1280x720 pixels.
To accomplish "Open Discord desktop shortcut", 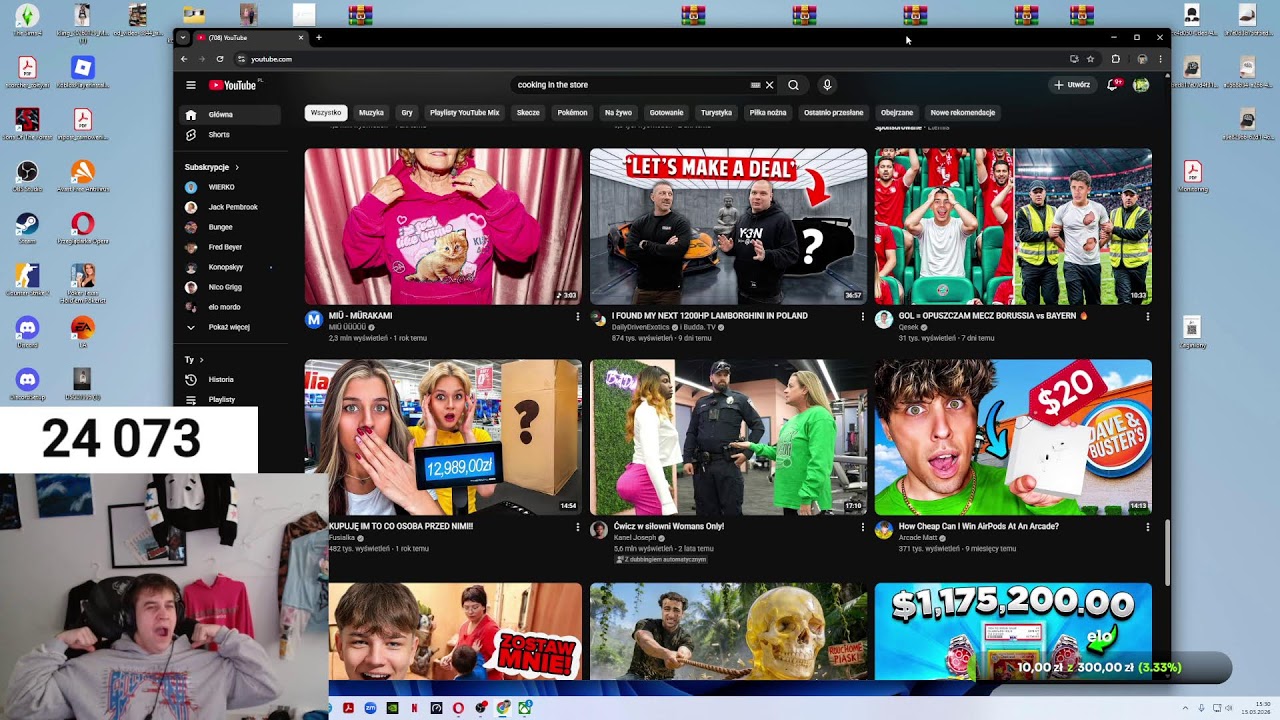I will 27,333.
